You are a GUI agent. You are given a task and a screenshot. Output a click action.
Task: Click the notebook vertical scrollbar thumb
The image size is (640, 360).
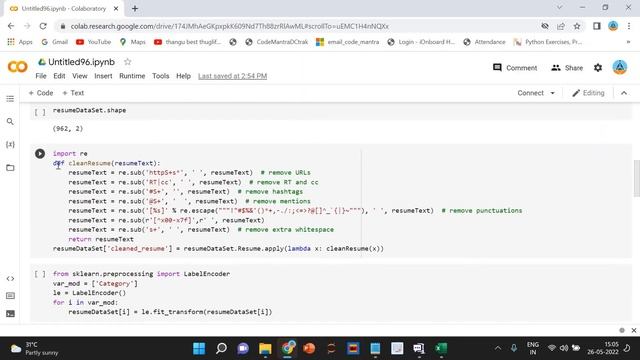pyautogui.click(x=636, y=178)
